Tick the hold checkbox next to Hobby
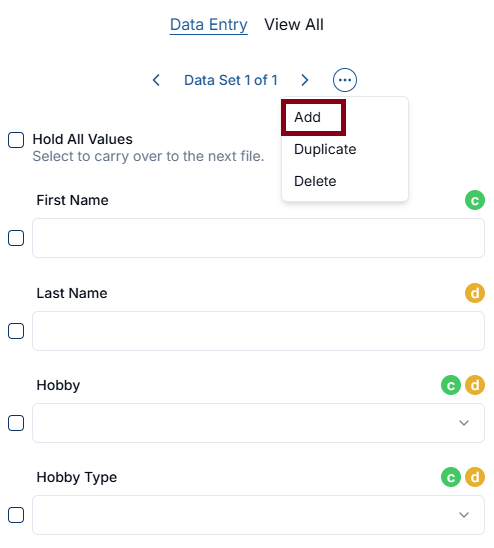The image size is (494, 548). [x=16, y=423]
